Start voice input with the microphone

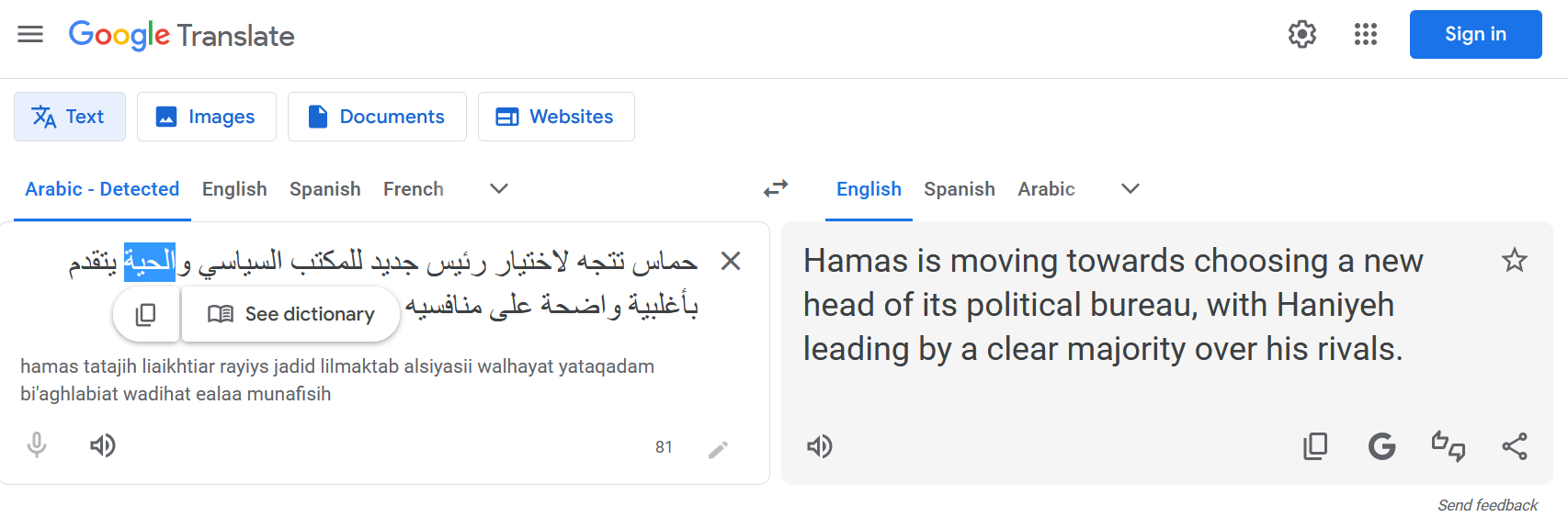(x=37, y=446)
